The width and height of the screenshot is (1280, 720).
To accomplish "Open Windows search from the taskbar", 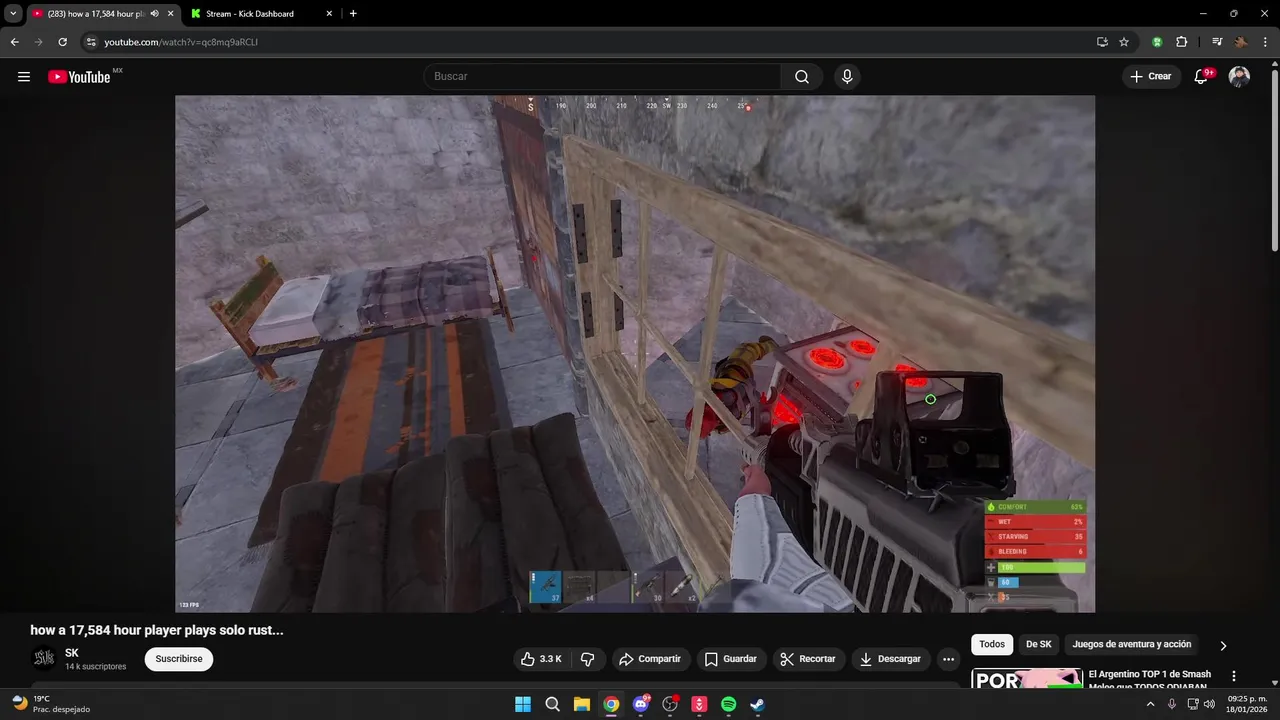I will 552,704.
